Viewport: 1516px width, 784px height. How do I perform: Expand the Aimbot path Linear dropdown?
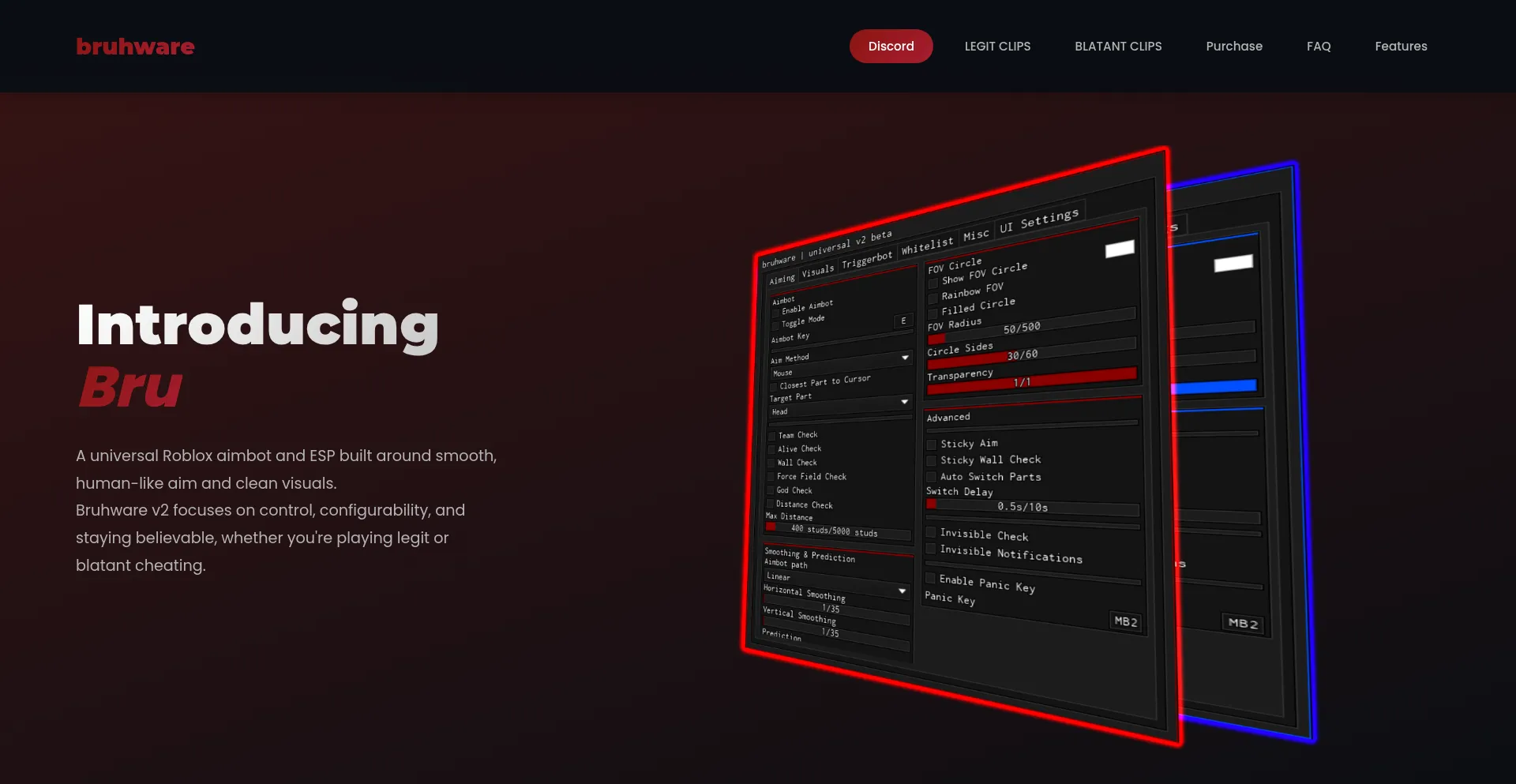tap(835, 584)
